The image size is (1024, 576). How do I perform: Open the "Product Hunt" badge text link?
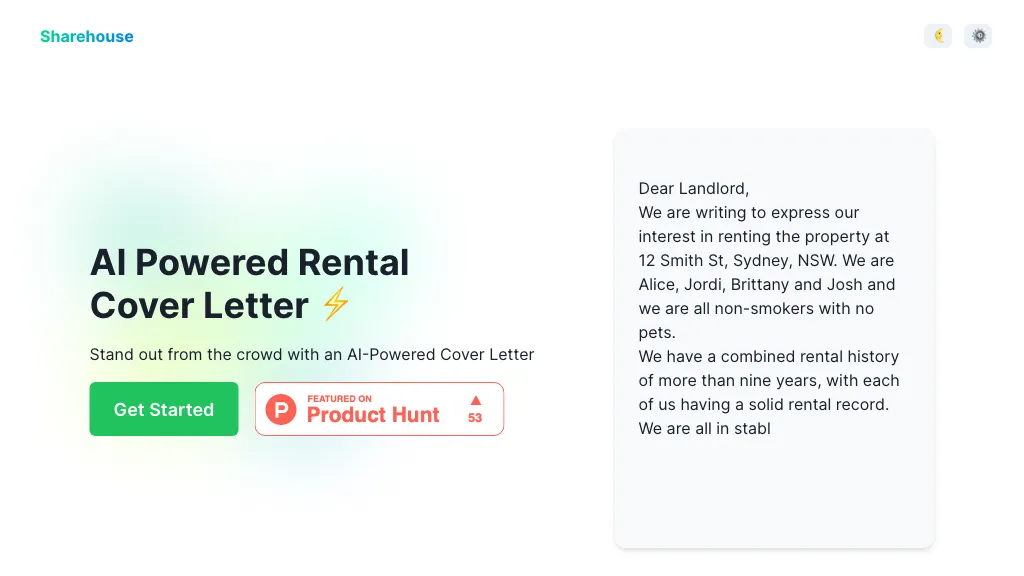373,415
